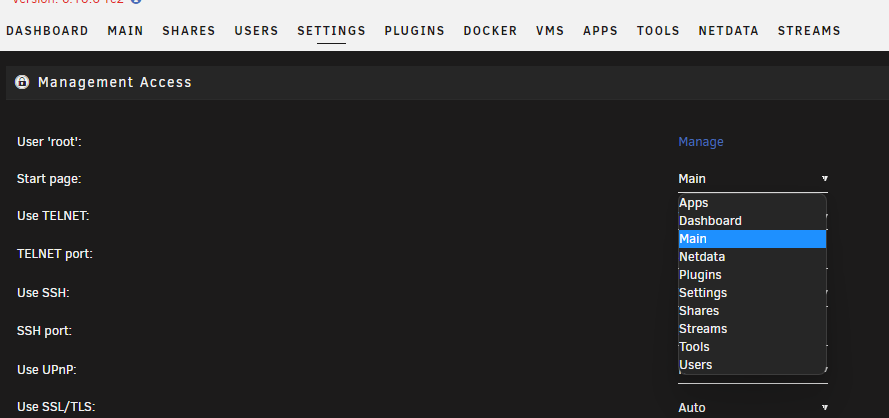
Task: Open the Netdata tab
Action: coord(729,31)
